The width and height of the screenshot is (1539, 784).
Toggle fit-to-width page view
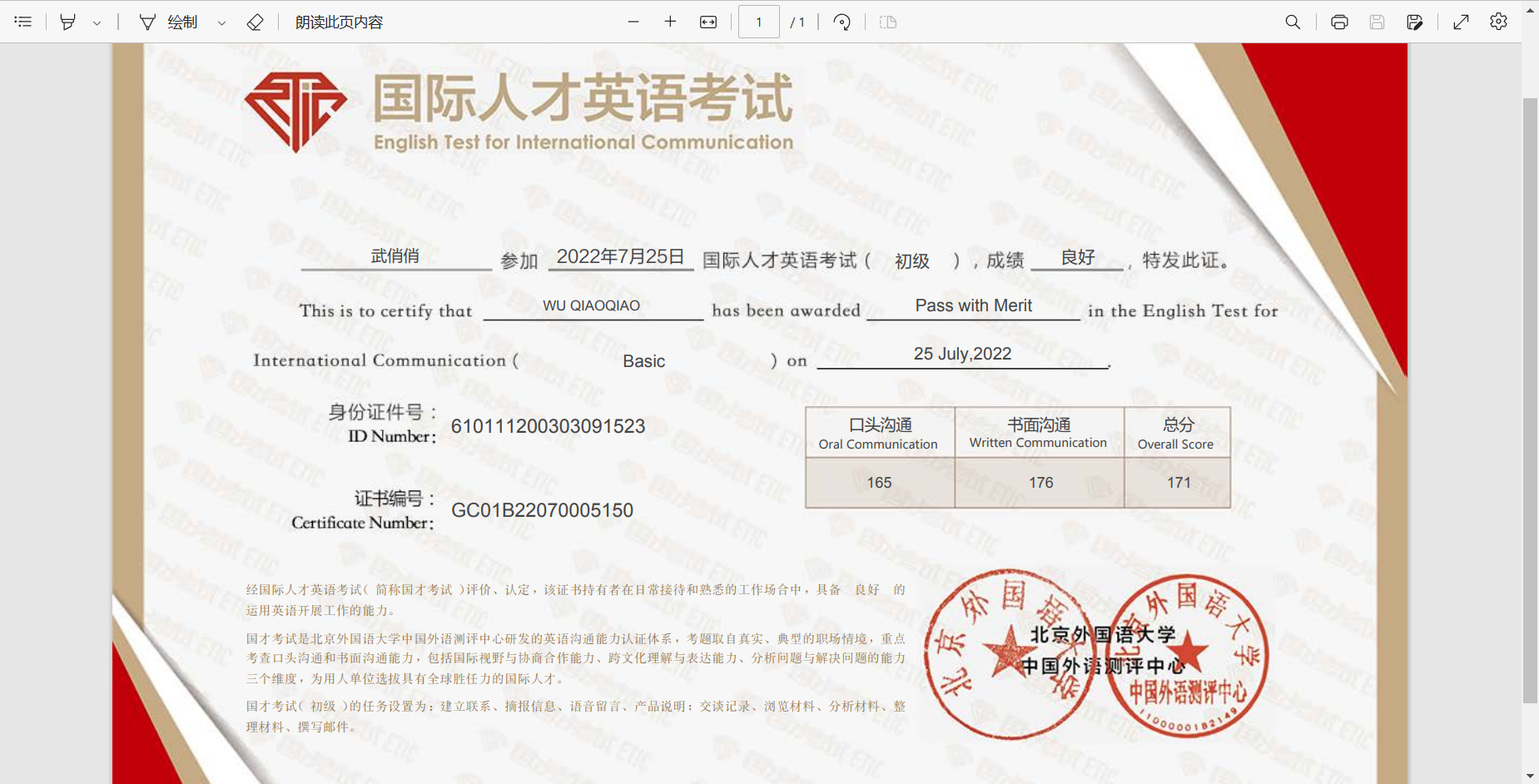coord(708,22)
